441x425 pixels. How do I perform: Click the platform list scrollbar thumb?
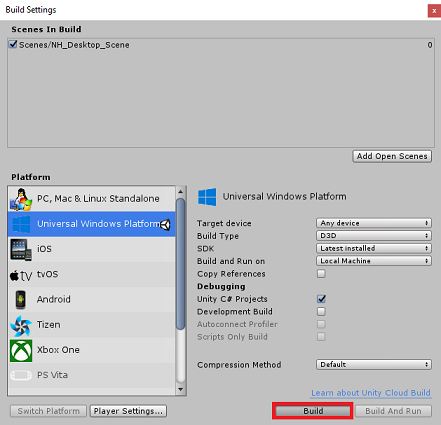coord(181,264)
